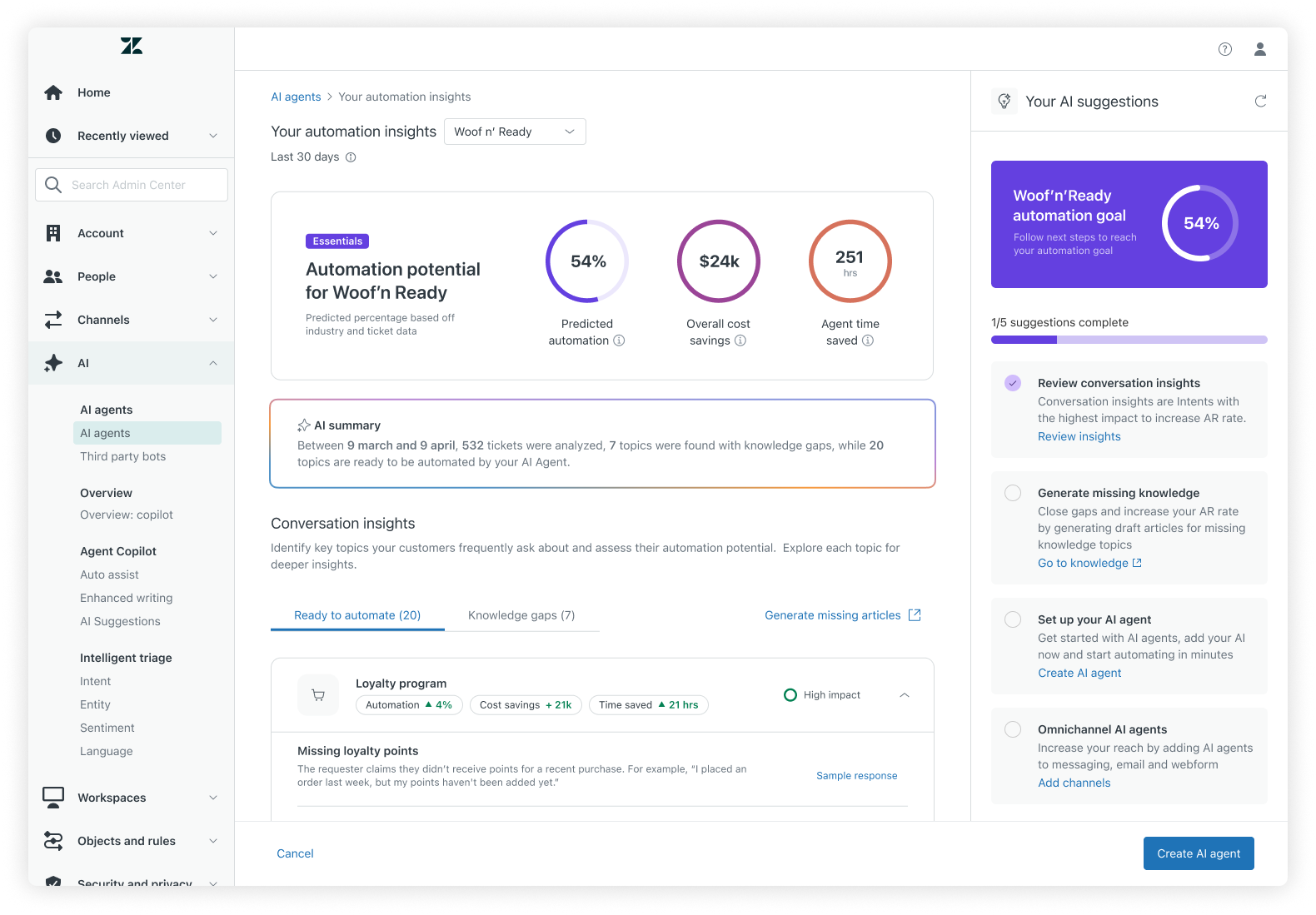Click the info icon beside Overall cost savings
The height and width of the screenshot is (915, 1316).
coord(740,341)
